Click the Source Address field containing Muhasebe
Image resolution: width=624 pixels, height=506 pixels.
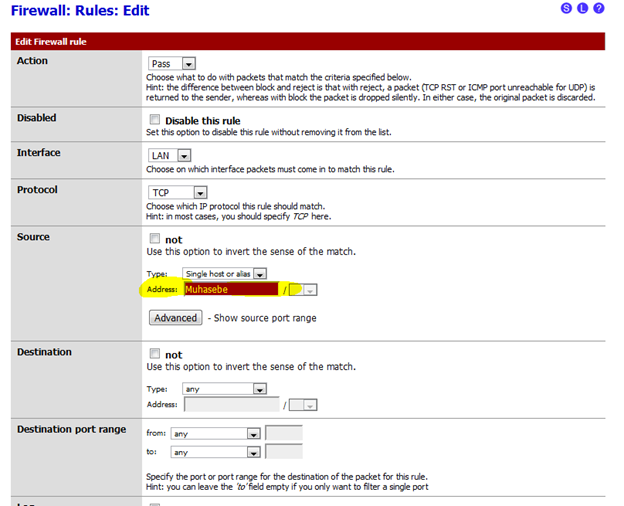point(231,289)
